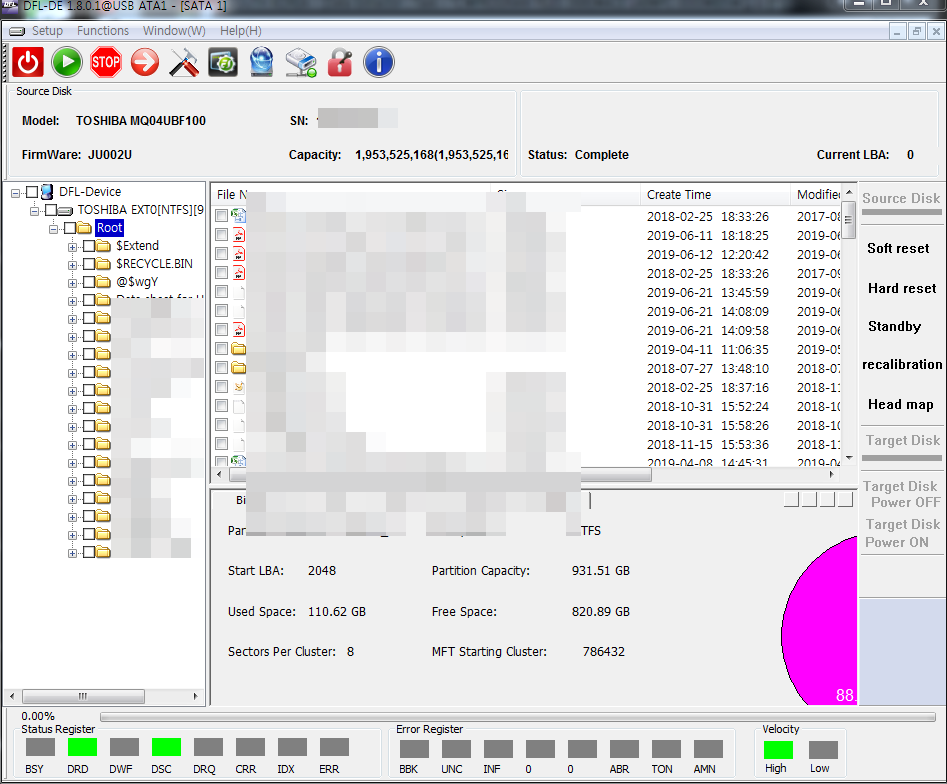Click the @$wgY folder icon

[x=103, y=282]
